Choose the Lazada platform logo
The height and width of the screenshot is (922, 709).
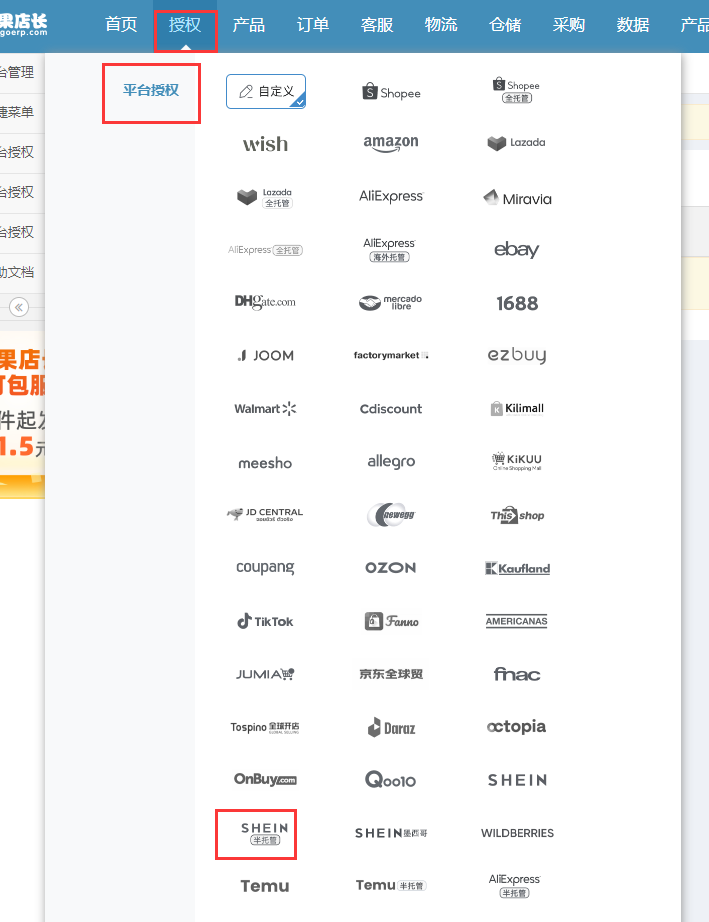[x=517, y=143]
